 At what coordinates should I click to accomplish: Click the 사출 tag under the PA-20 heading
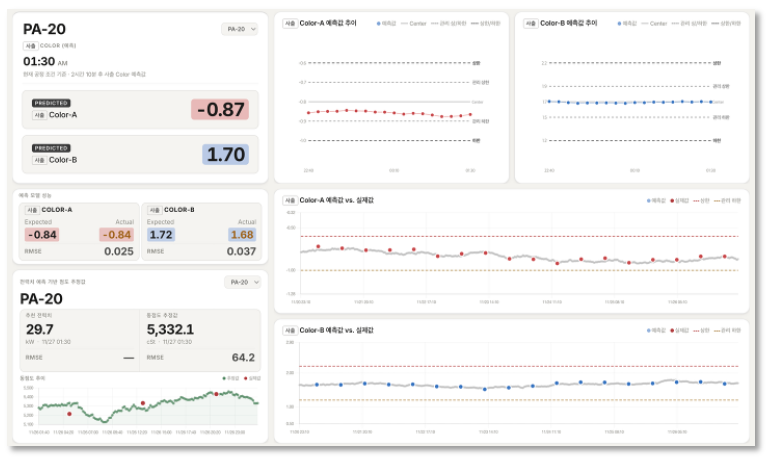[x=31, y=46]
